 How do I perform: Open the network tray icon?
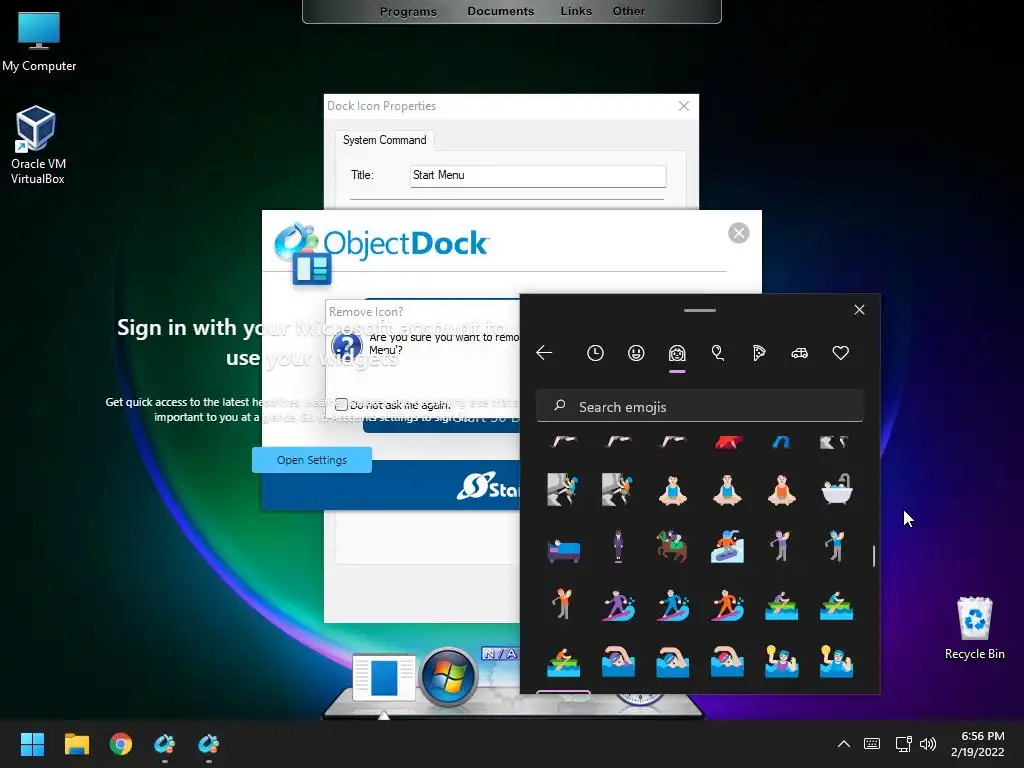904,744
